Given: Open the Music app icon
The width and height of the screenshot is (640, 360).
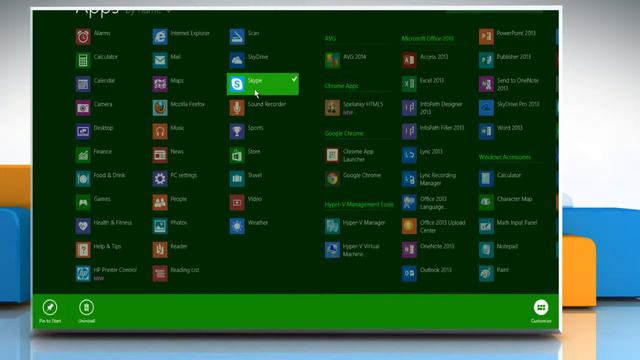Looking at the screenshot, I should click(160, 131).
